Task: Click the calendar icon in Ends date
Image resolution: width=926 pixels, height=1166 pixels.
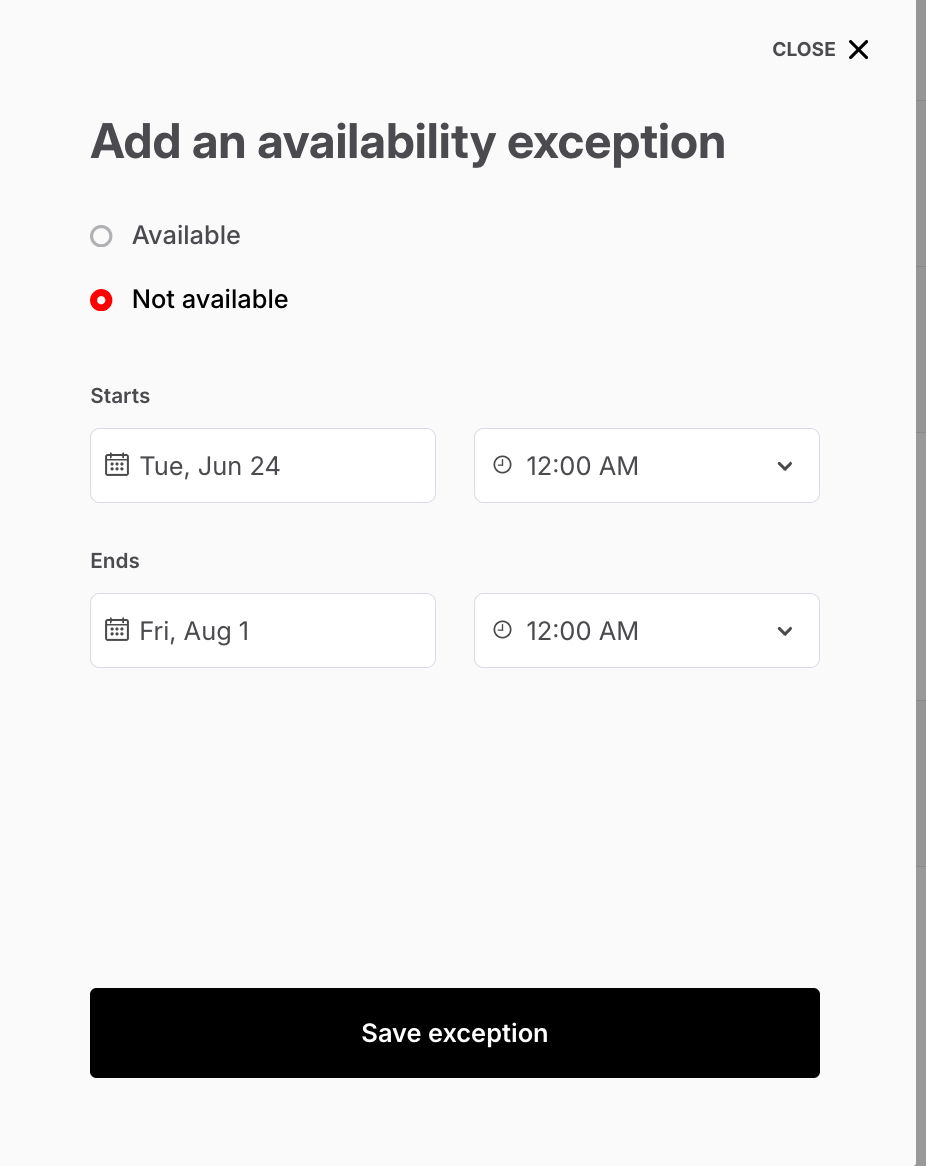Action: pyautogui.click(x=117, y=630)
